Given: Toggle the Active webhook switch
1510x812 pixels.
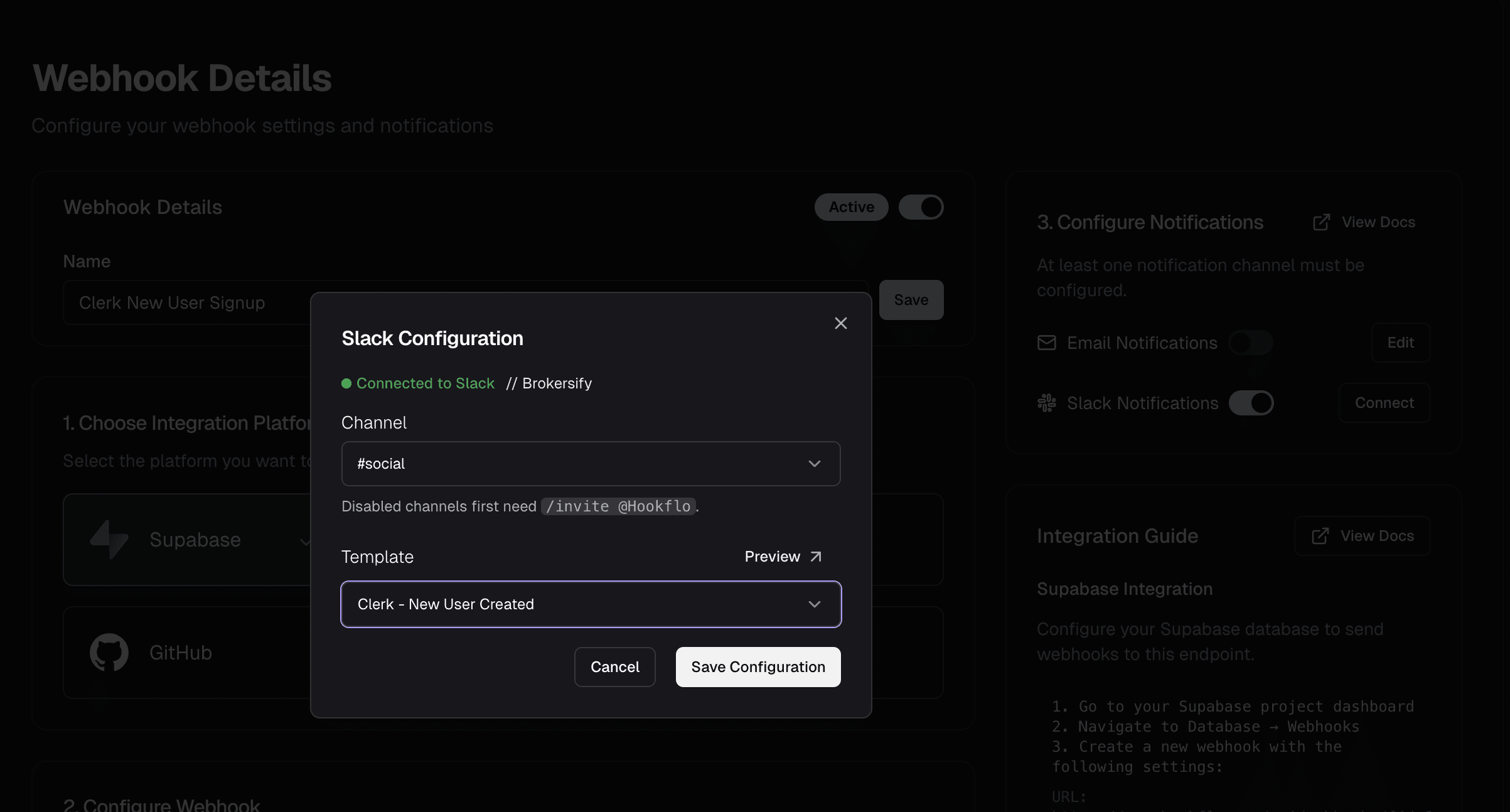Looking at the screenshot, I should (921, 207).
